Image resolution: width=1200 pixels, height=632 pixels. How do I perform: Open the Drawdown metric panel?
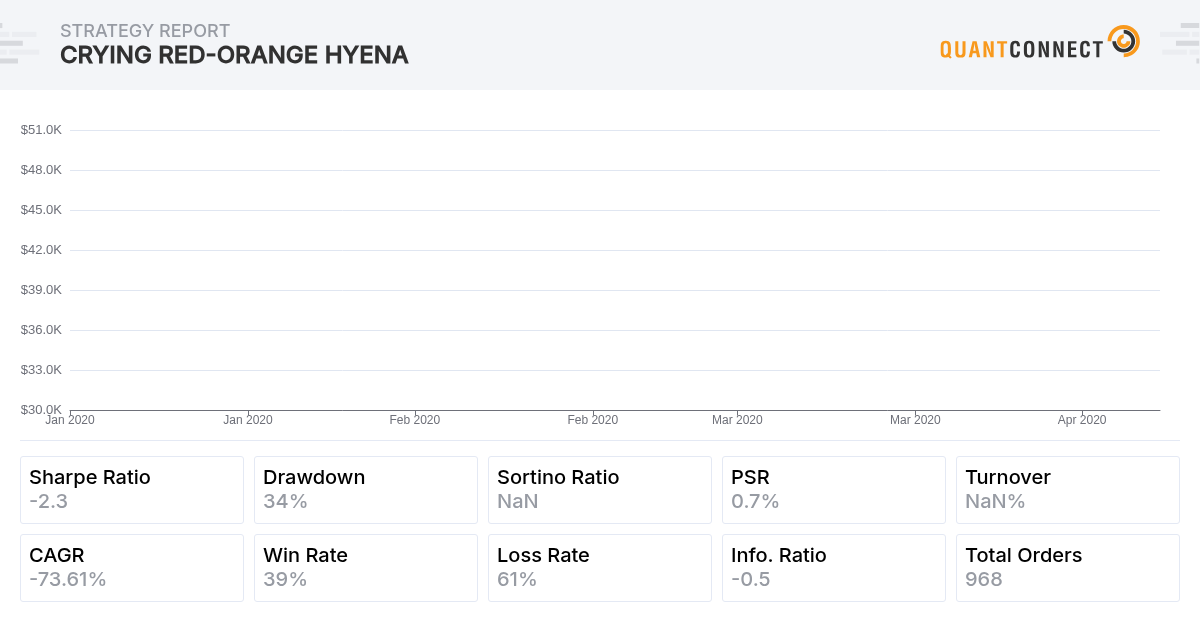[365, 489]
